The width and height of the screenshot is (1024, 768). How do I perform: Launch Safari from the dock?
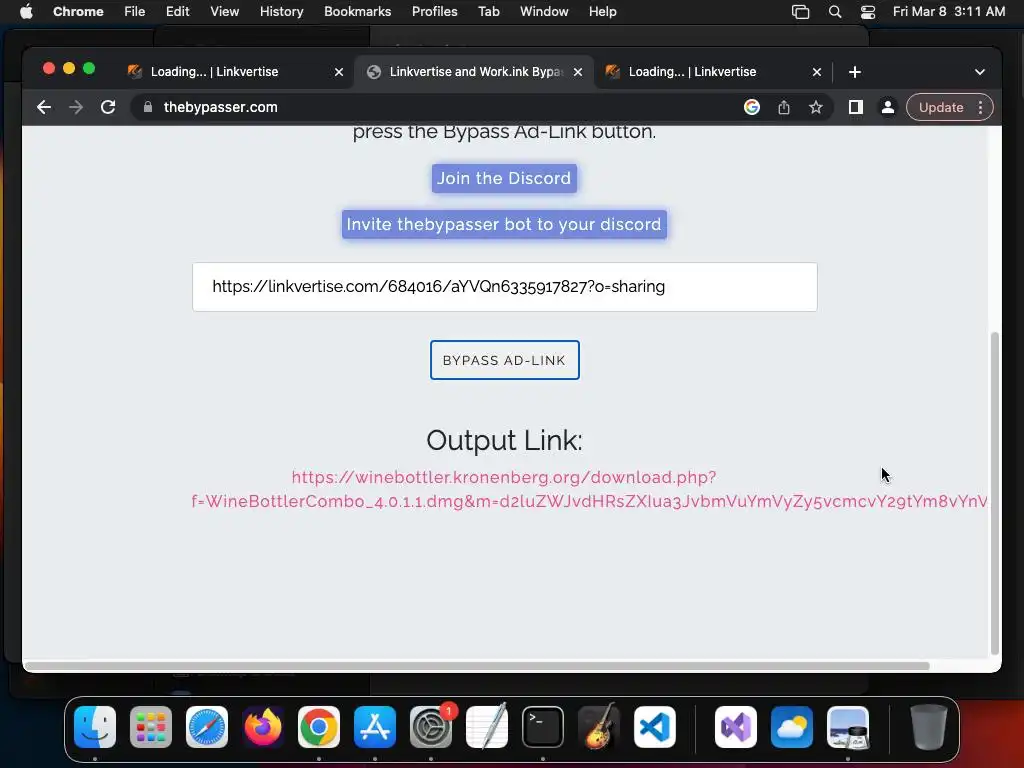coord(207,727)
